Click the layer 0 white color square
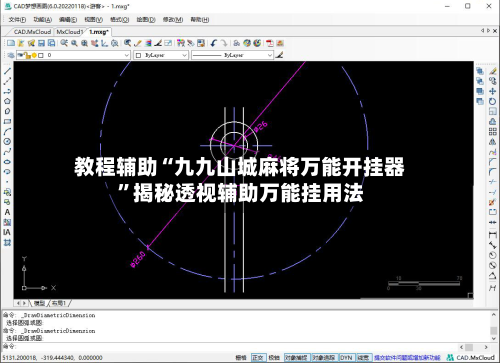The width and height of the screenshot is (500, 363). click(41, 55)
